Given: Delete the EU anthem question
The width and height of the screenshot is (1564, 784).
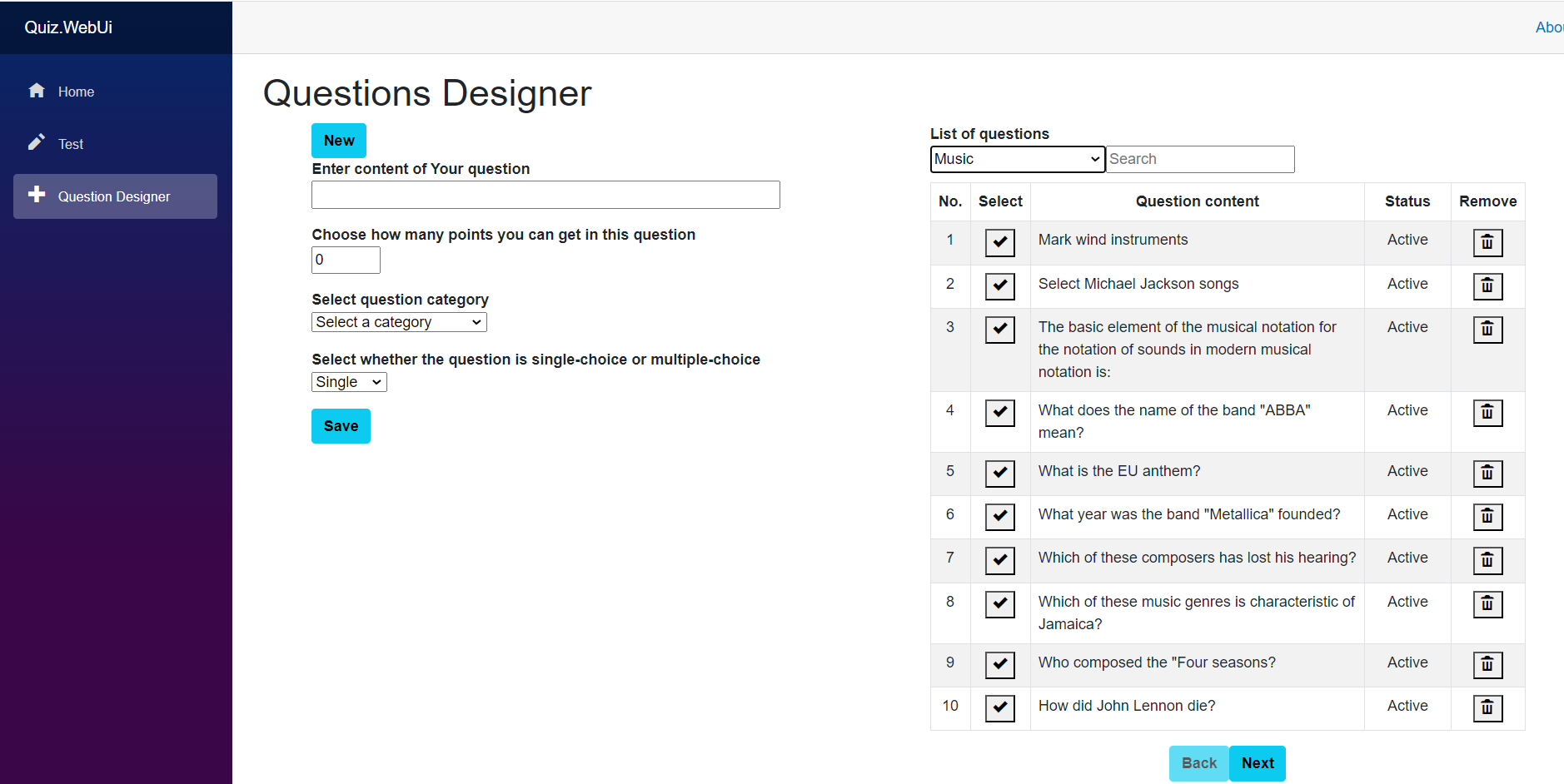Looking at the screenshot, I should (x=1487, y=474).
